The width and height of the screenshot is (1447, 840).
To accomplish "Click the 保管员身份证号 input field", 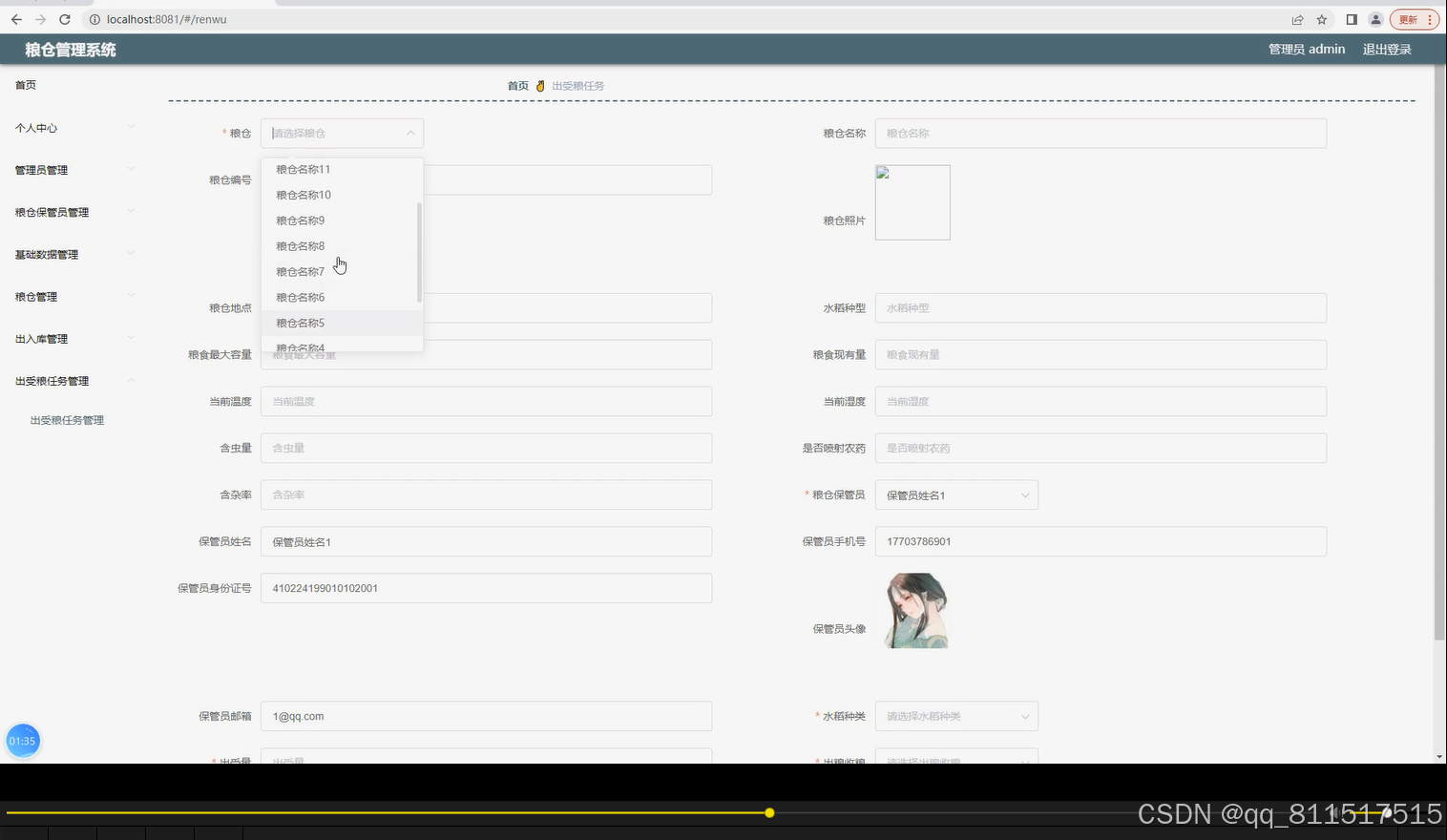I will 486,588.
